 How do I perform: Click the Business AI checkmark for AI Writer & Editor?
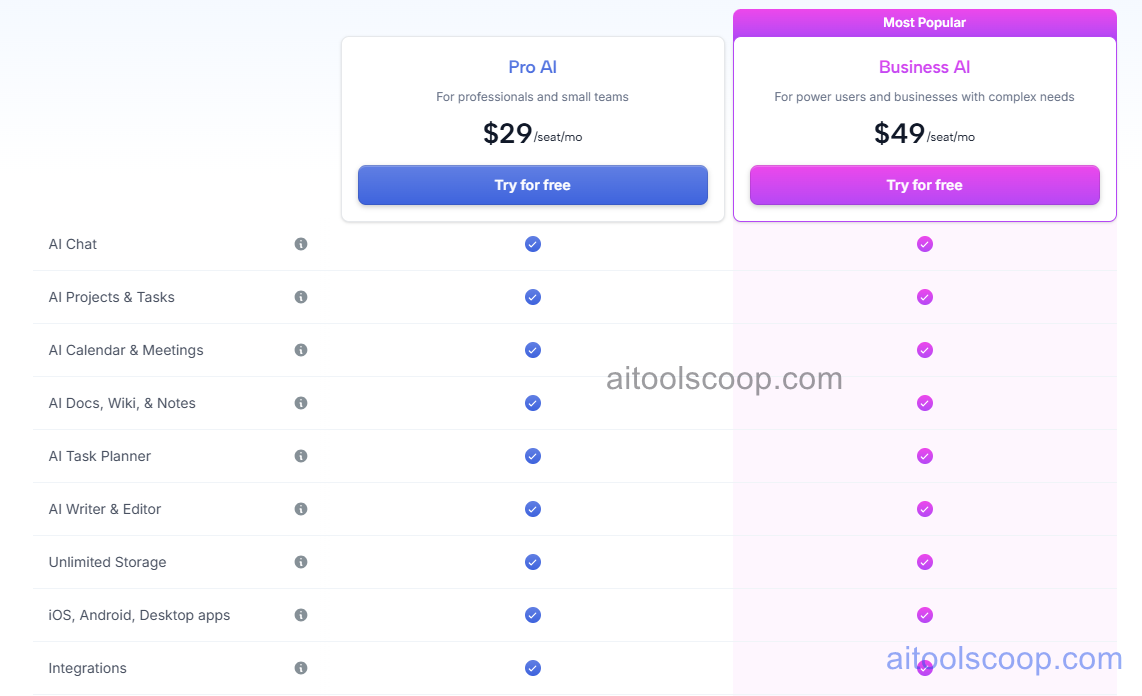(x=924, y=509)
